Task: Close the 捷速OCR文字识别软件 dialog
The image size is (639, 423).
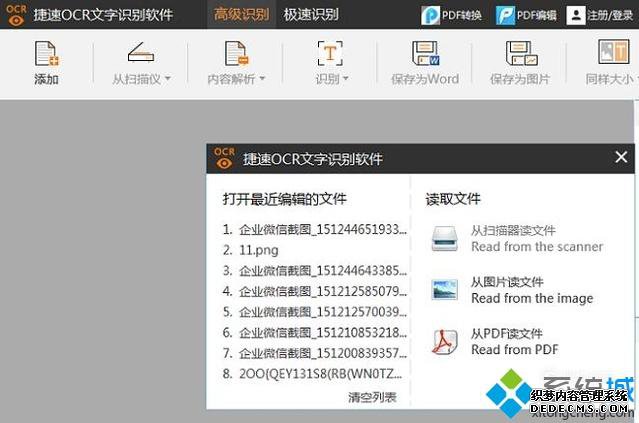Action: click(x=621, y=157)
